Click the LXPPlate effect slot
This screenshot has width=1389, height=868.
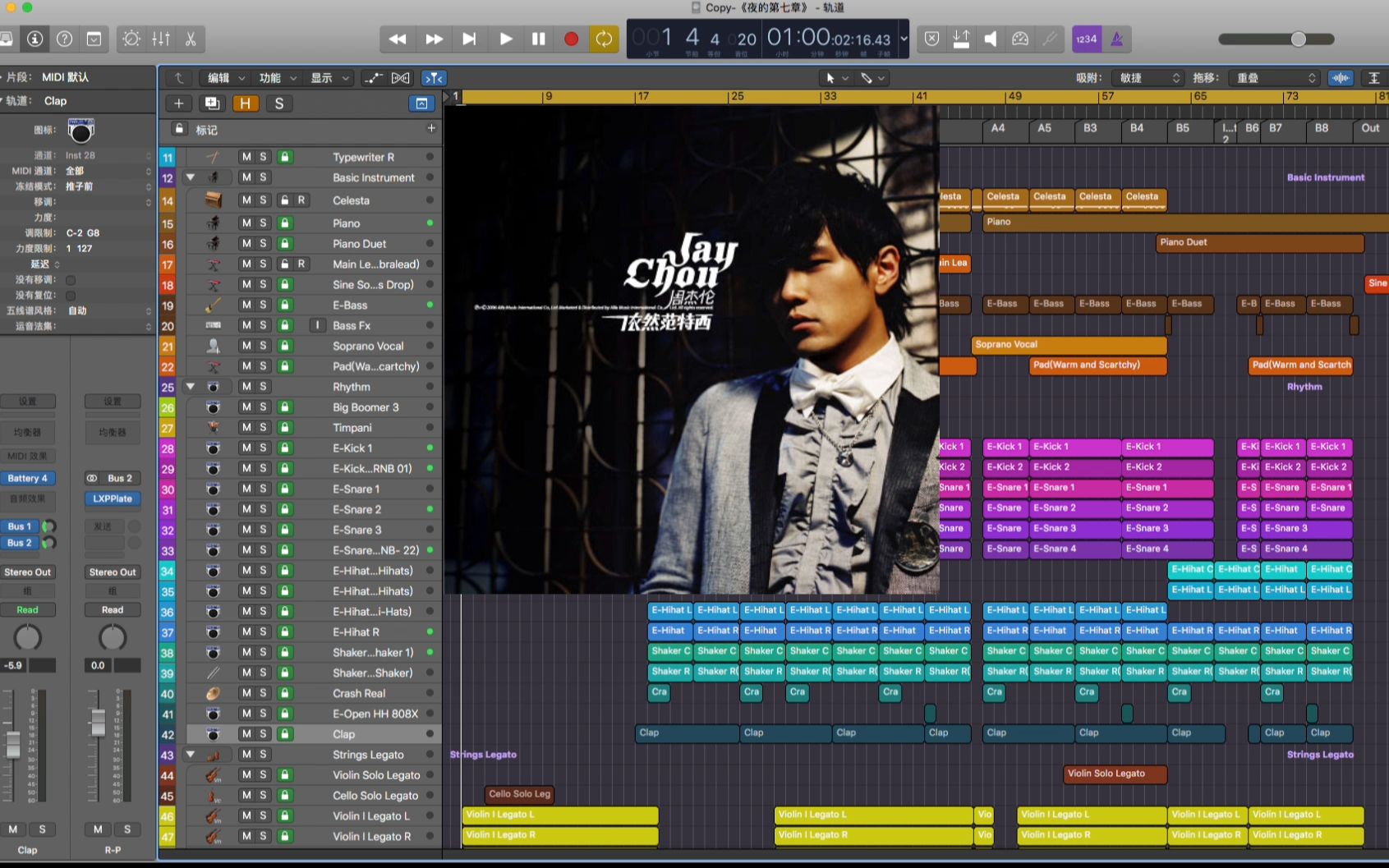[113, 498]
